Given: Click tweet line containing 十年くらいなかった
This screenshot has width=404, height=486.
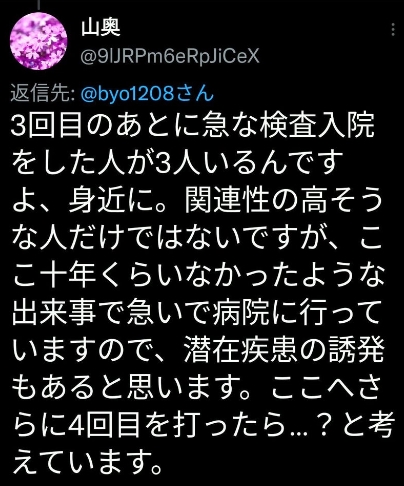Looking at the screenshot, I should coord(199,276).
